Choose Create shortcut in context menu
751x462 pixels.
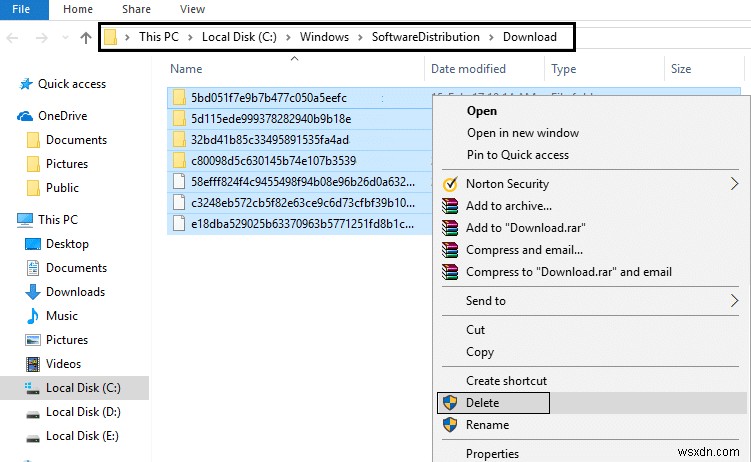tap(506, 381)
